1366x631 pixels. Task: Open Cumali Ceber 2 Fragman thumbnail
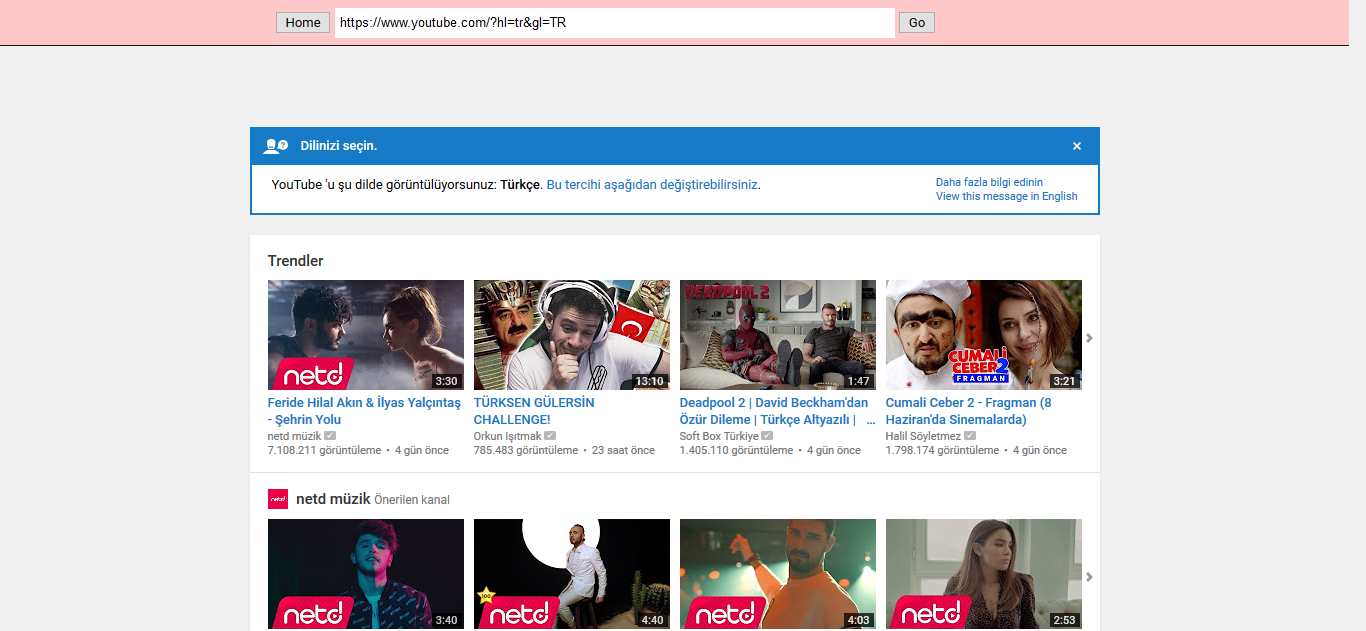click(x=984, y=335)
